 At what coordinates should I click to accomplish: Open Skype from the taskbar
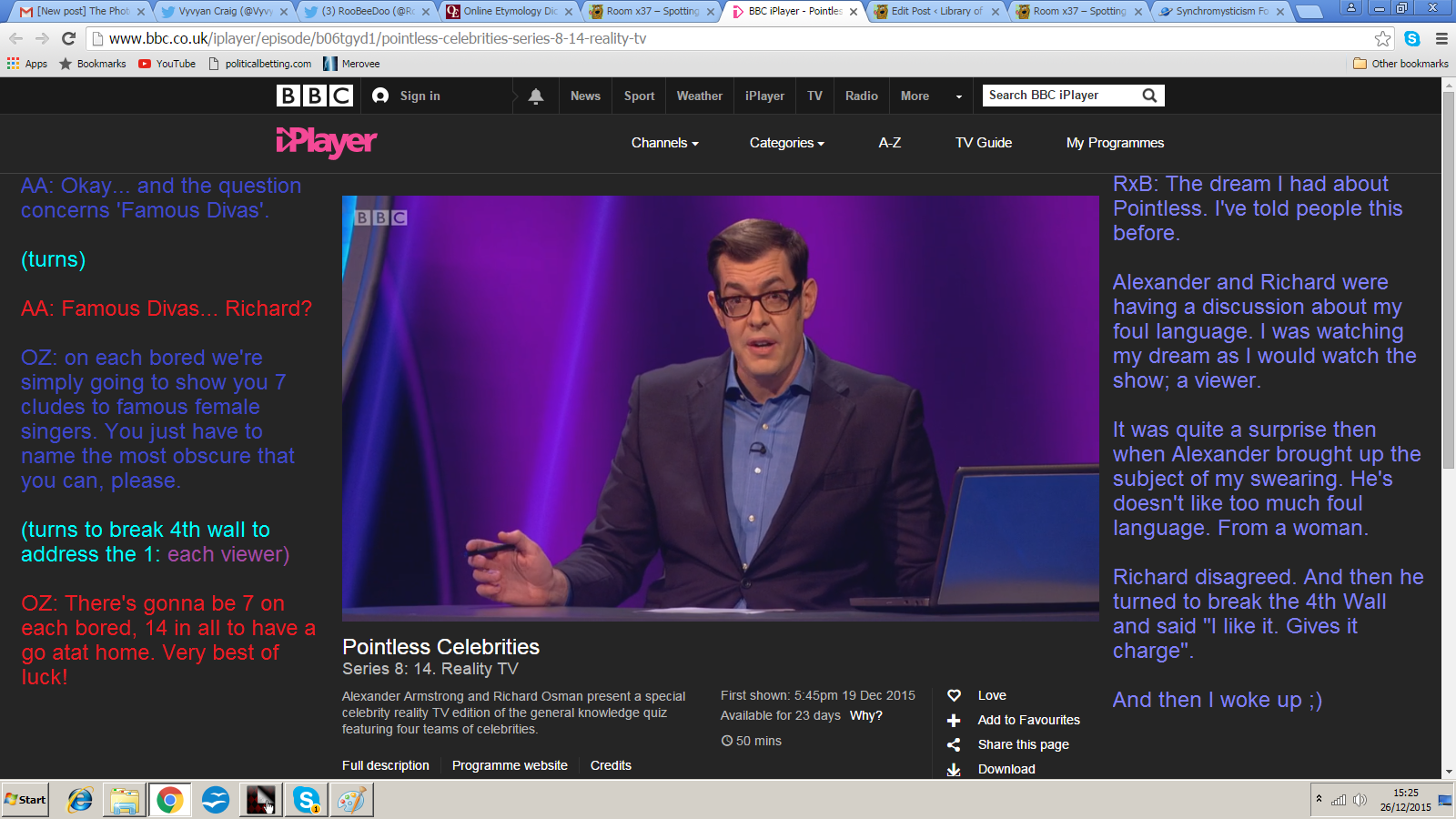click(x=306, y=800)
